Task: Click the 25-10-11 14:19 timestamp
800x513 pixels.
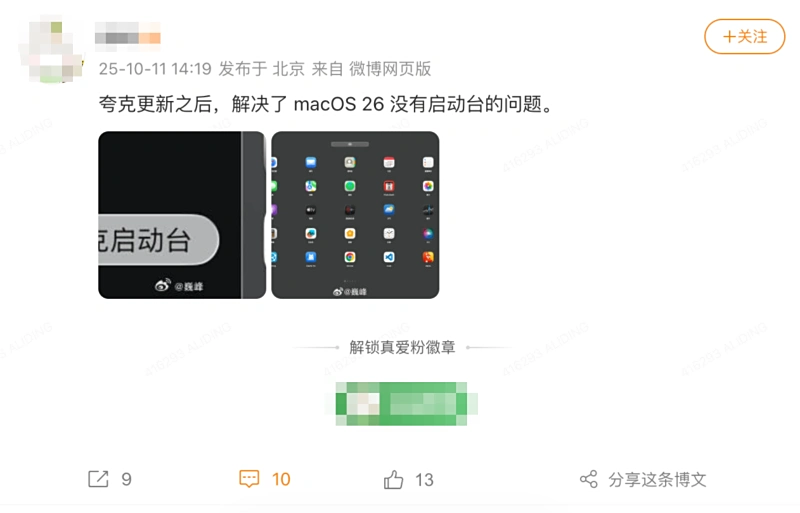Action: point(155,68)
